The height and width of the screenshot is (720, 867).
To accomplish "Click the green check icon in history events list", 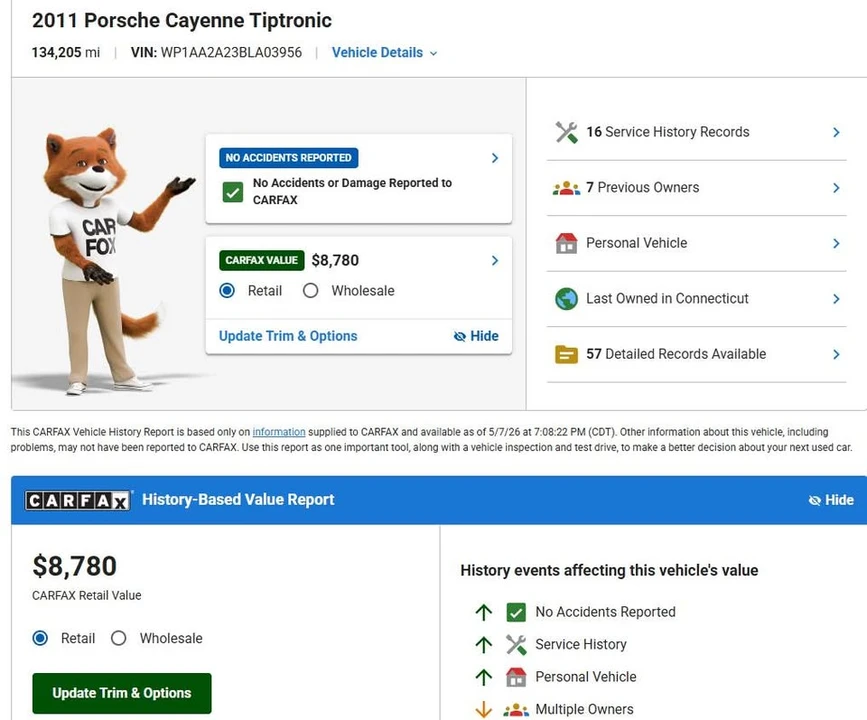I will [516, 612].
